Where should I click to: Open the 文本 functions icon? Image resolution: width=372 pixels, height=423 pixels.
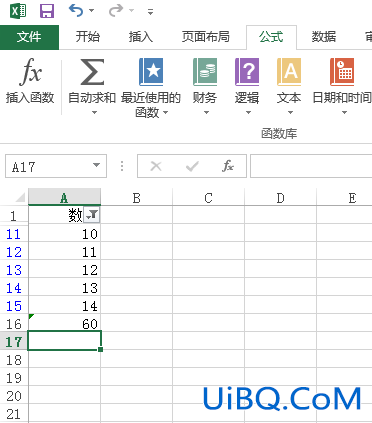tap(289, 72)
